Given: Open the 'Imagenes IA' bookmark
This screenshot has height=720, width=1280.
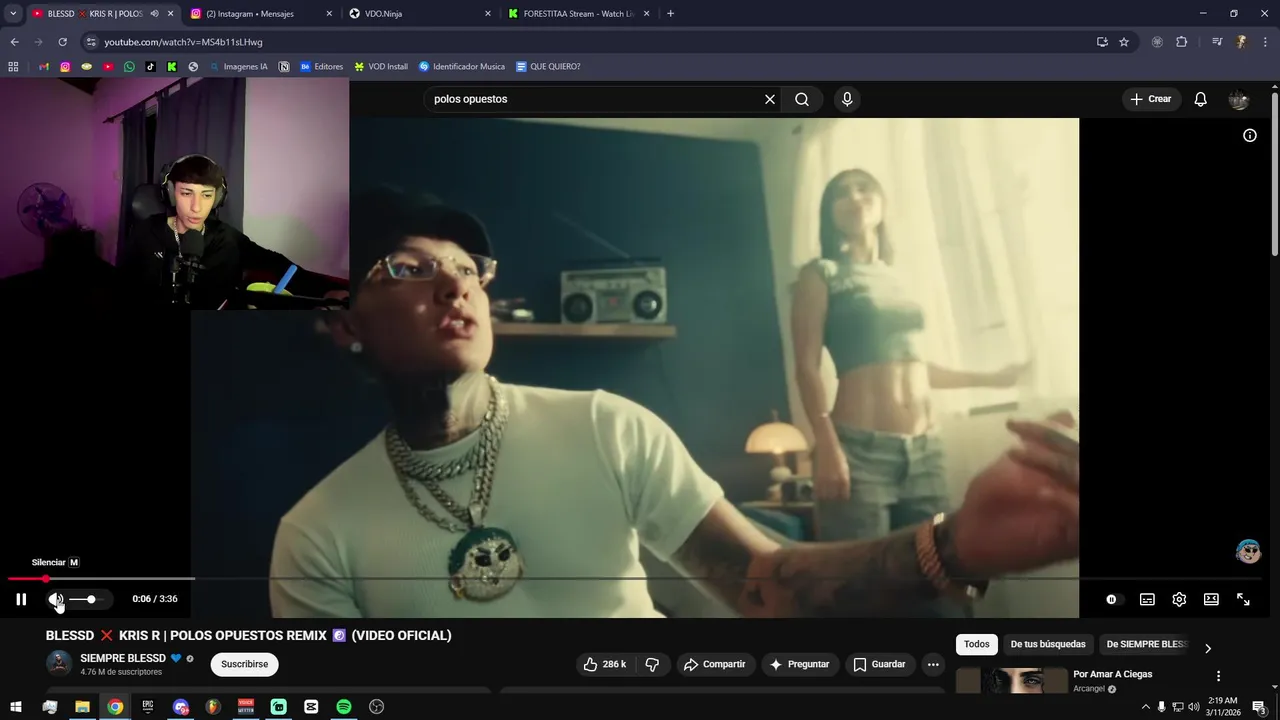Looking at the screenshot, I should tap(238, 67).
